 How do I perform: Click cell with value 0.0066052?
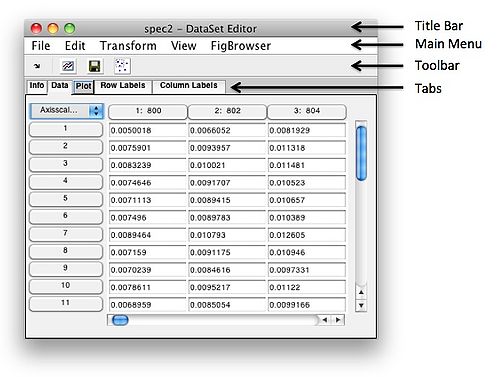pyautogui.click(x=227, y=130)
